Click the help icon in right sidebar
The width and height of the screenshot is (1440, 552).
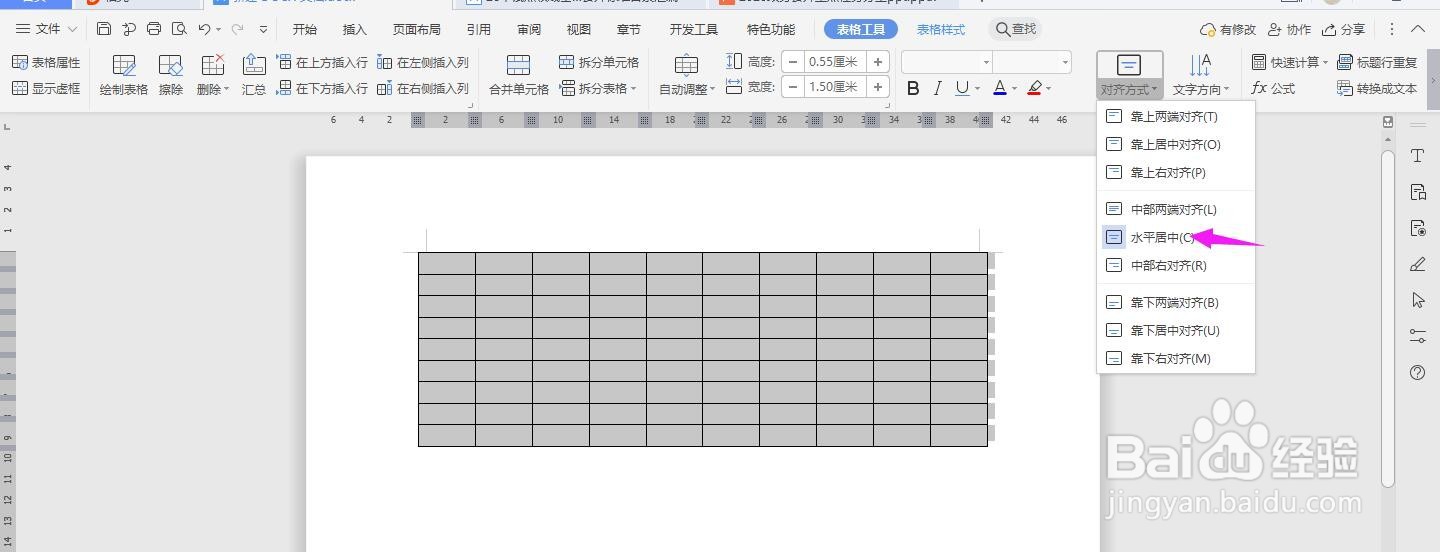pyautogui.click(x=1417, y=372)
